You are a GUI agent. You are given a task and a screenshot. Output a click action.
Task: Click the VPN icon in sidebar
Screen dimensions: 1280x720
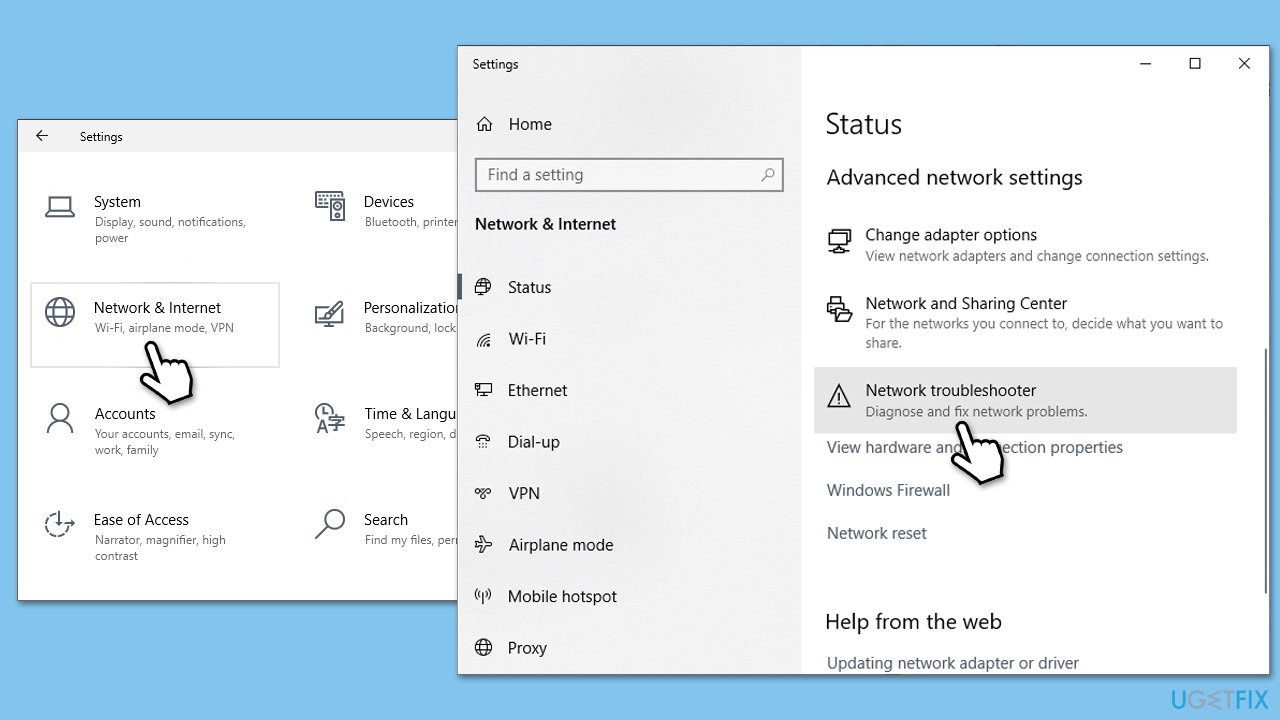point(484,493)
